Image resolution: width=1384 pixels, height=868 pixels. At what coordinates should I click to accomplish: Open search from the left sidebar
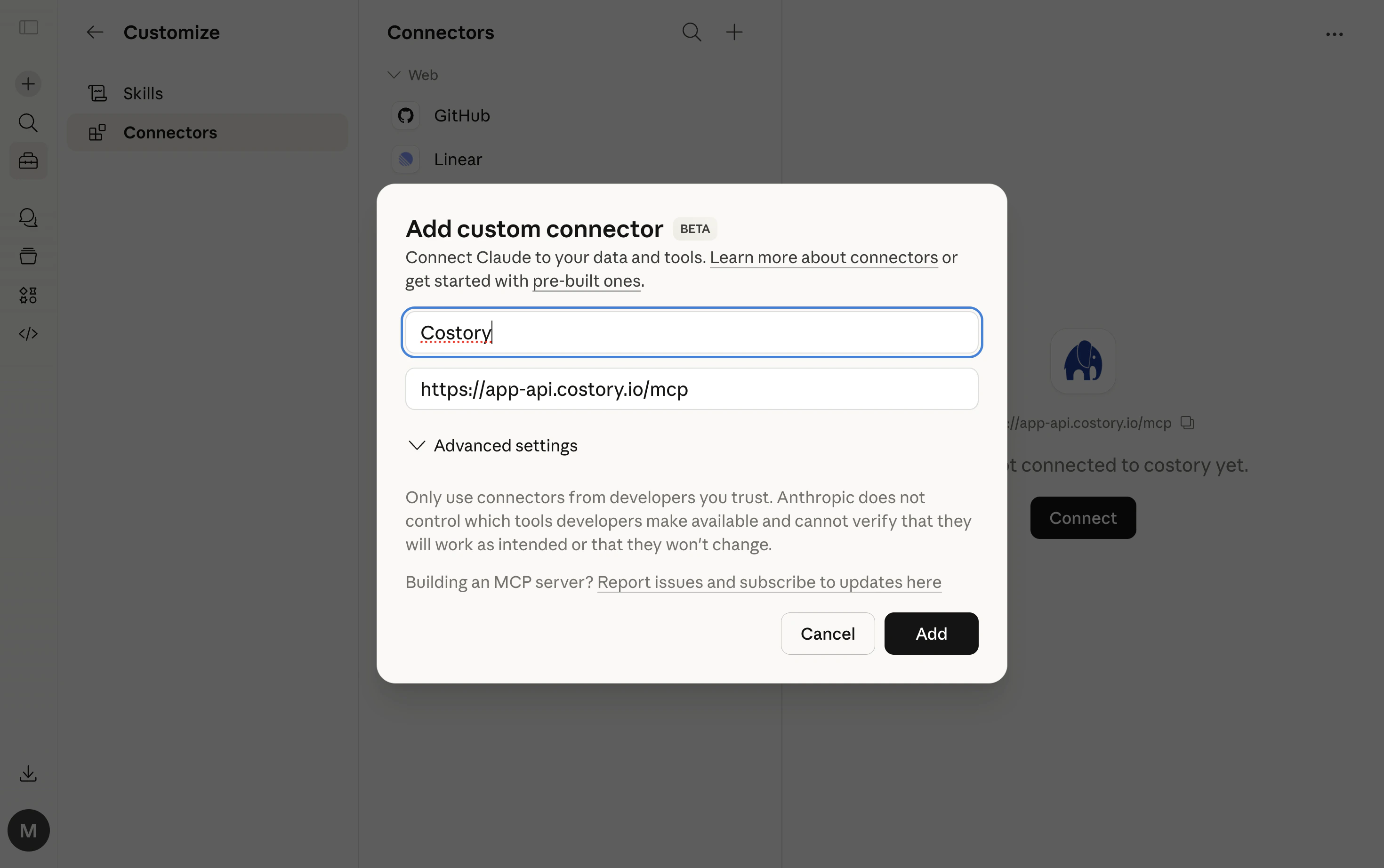pyautogui.click(x=28, y=122)
